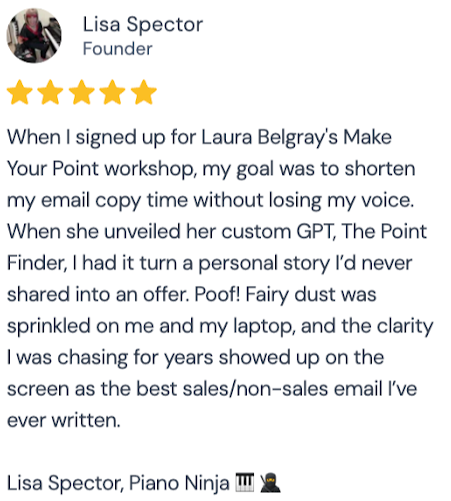Screen dimensions: 451x501
Task: Click the reviewer name Lisa Spector
Action: tap(143, 25)
